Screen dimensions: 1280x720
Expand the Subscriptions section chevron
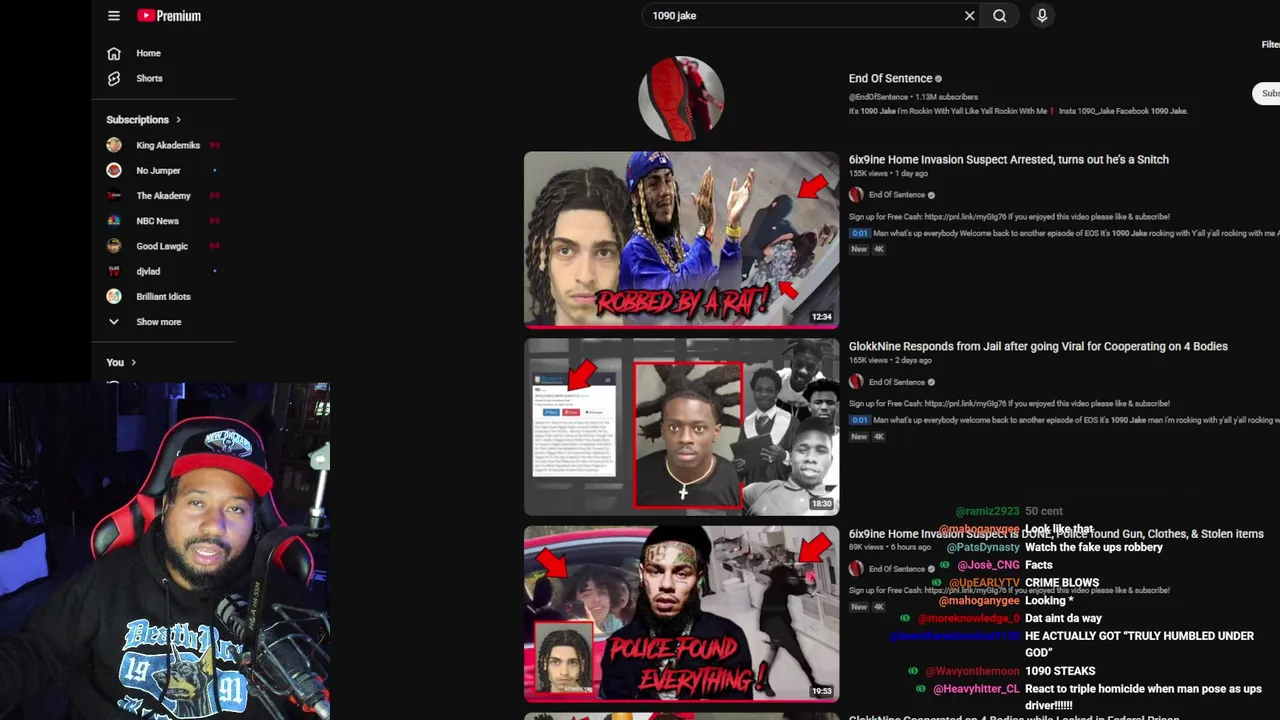click(178, 120)
